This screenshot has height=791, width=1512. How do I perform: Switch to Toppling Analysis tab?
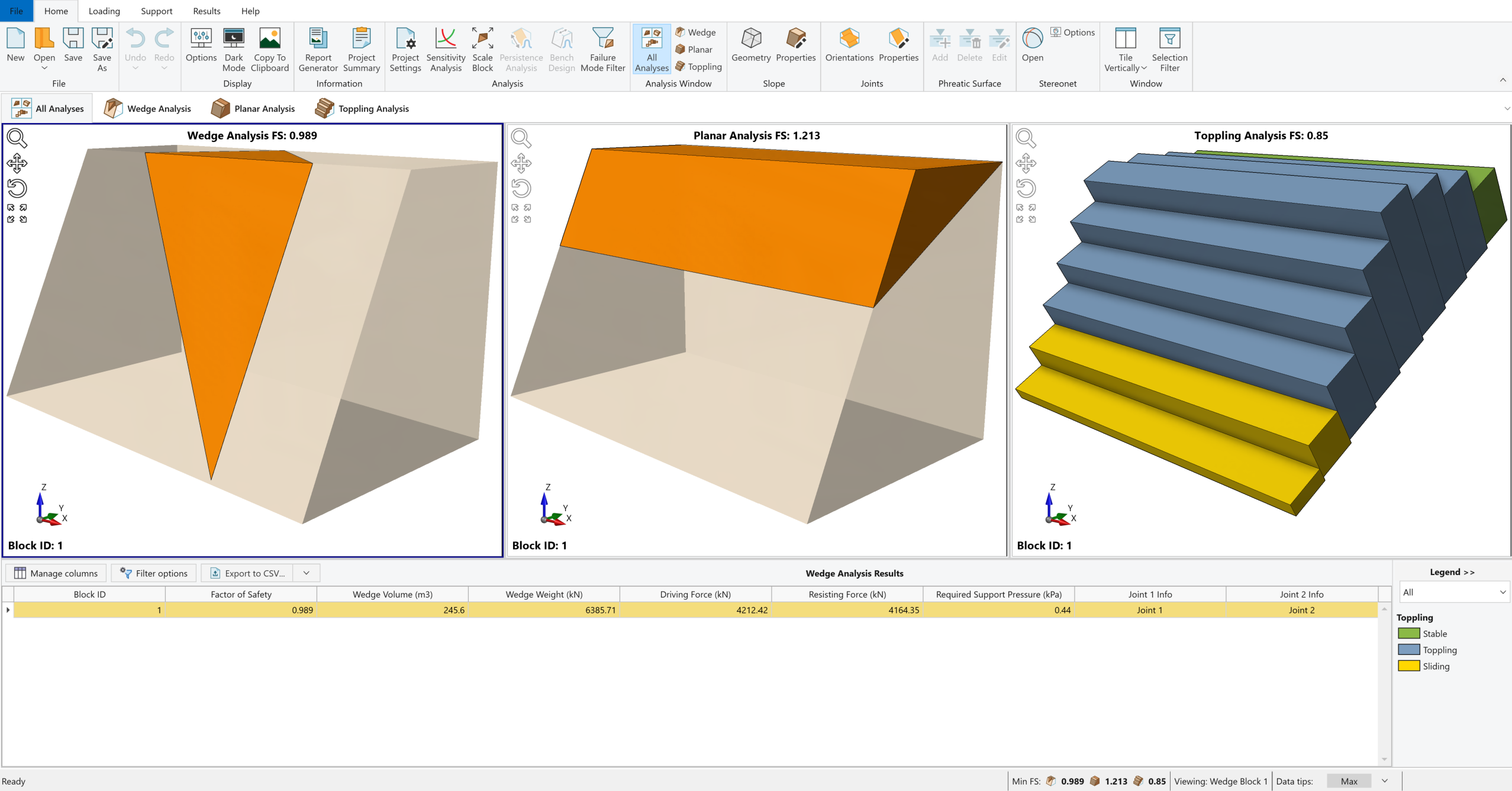362,108
